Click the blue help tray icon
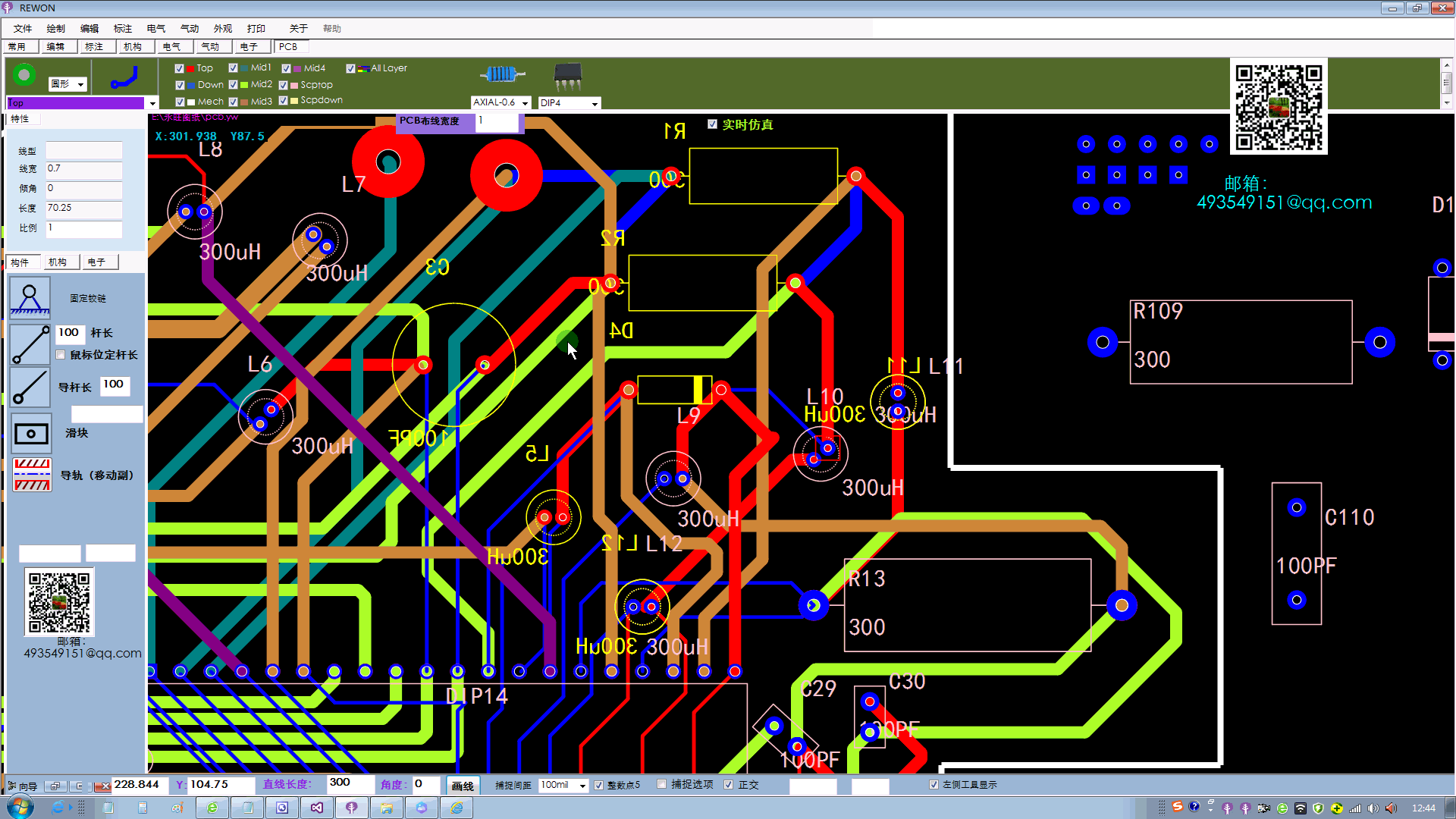This screenshot has width=1456, height=819. tap(1194, 807)
